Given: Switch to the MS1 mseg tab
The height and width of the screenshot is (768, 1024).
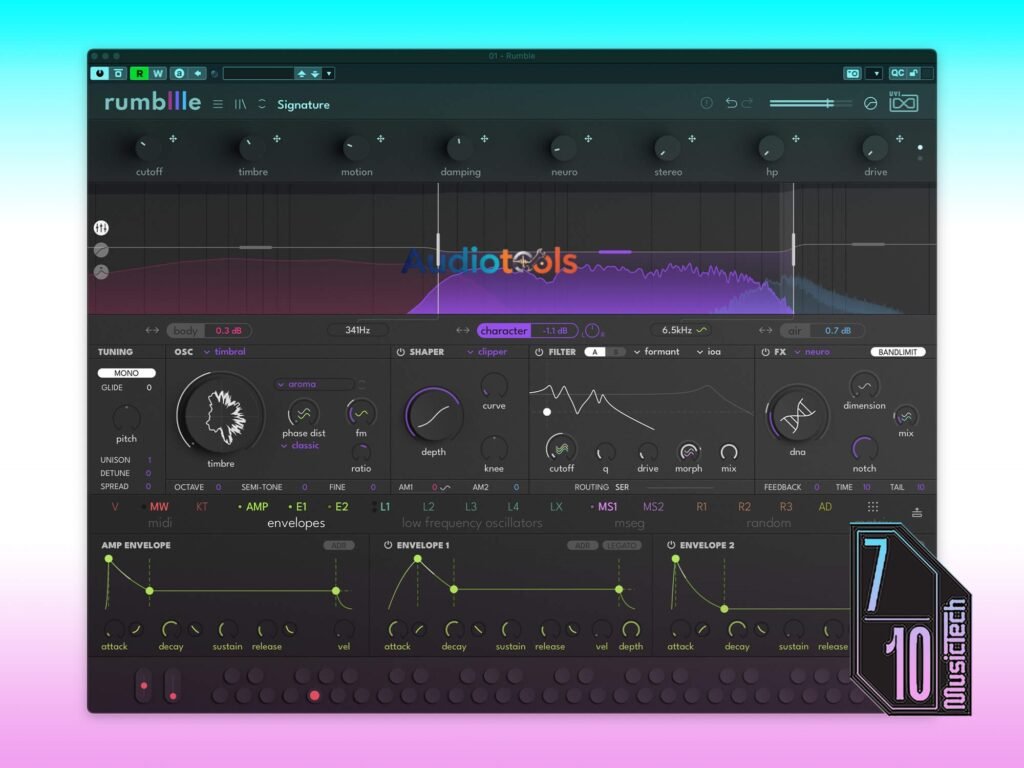Looking at the screenshot, I should [607, 507].
